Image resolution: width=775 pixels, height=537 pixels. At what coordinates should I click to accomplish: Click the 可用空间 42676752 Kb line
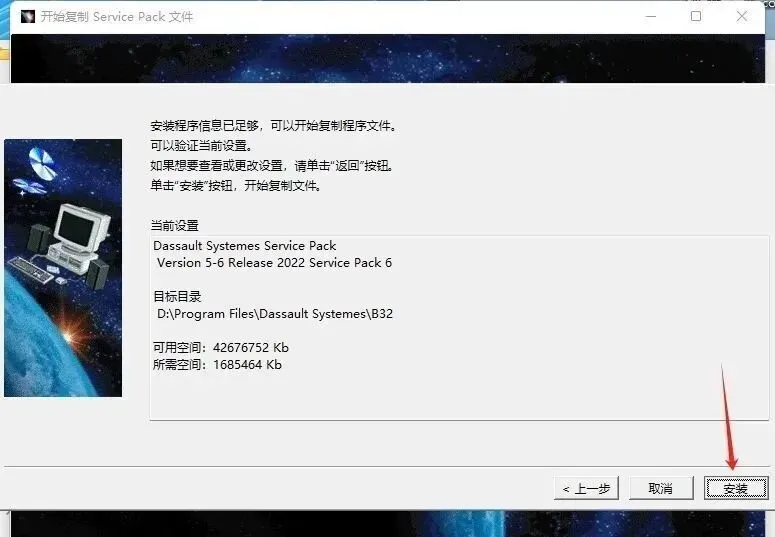tap(221, 348)
